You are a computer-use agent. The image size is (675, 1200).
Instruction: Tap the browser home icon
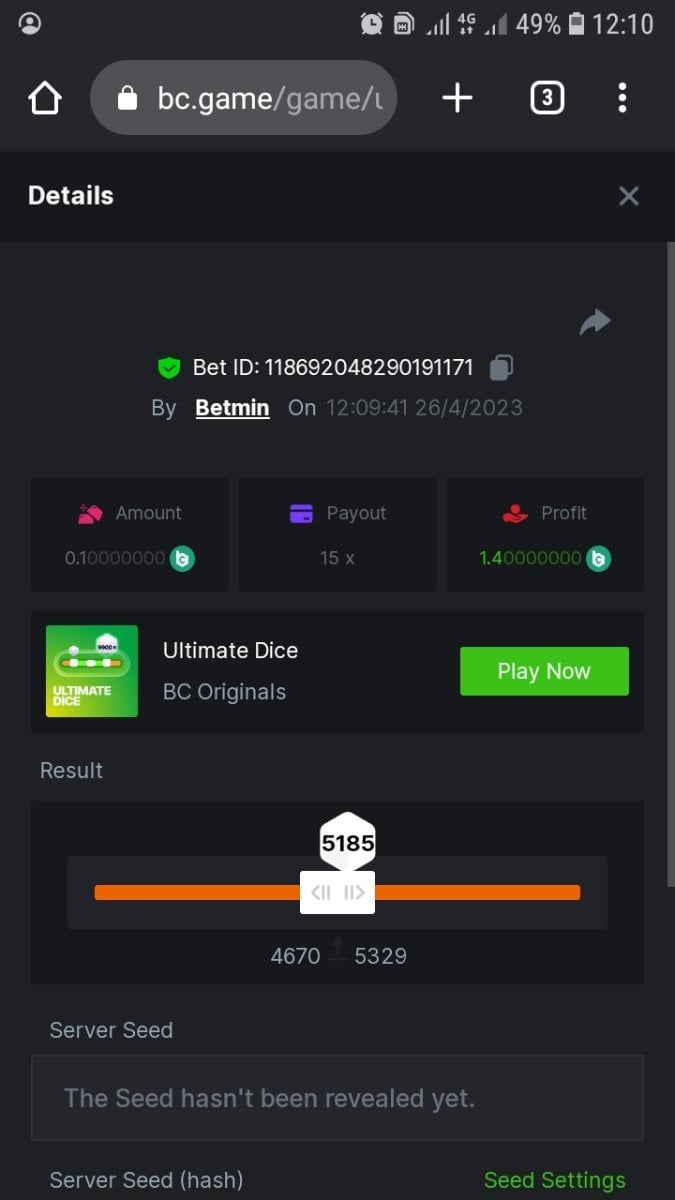(45, 98)
